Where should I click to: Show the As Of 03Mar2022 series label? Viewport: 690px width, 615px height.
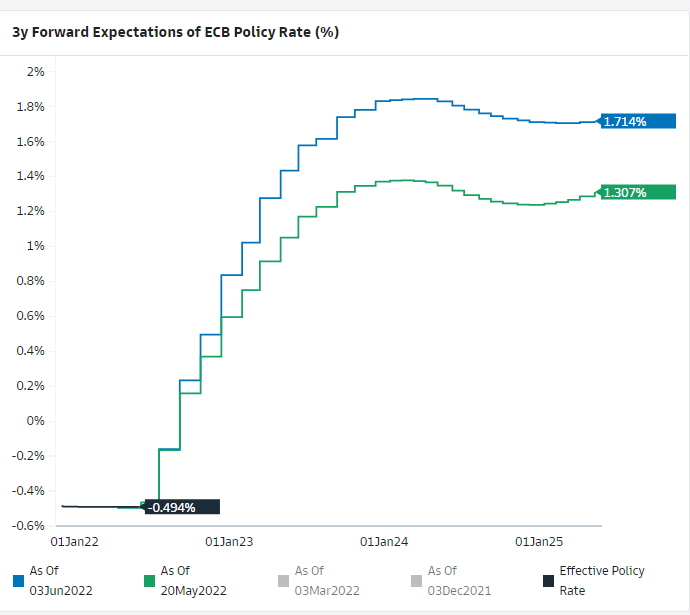click(x=326, y=581)
